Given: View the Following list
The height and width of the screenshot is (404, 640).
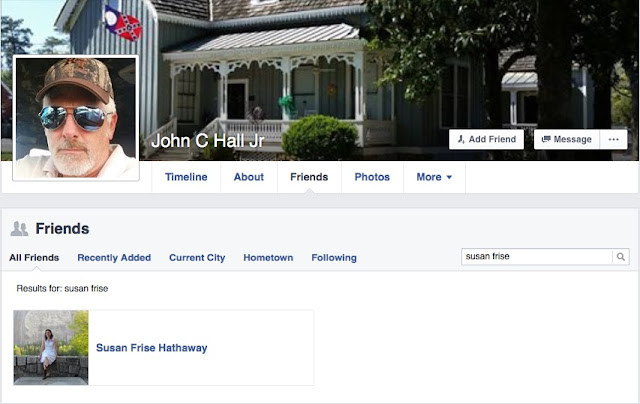Looking at the screenshot, I should (334, 258).
